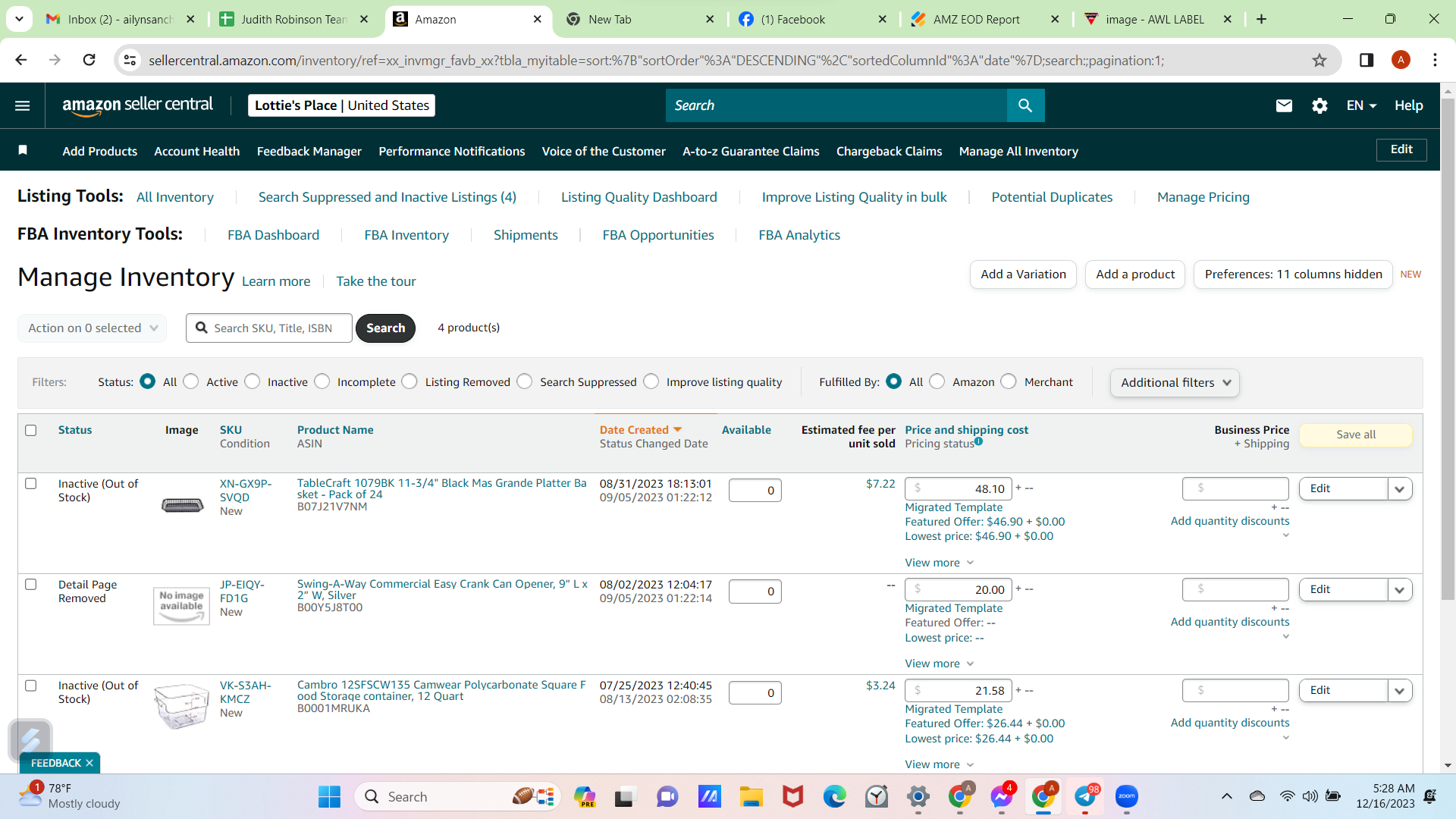Open the settings gear icon
Viewport: 1456px width, 819px height.
click(1319, 105)
